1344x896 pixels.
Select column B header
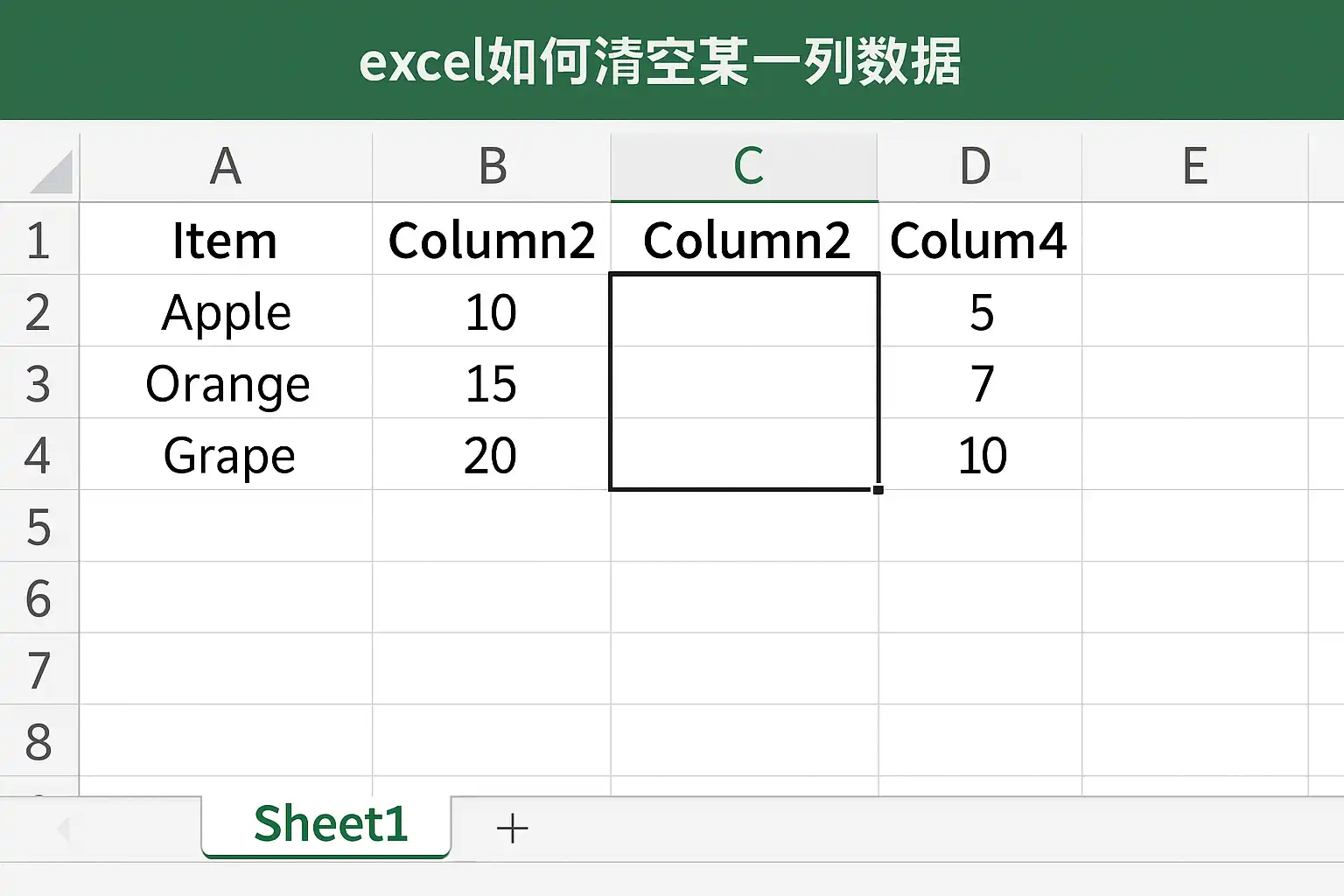click(x=492, y=166)
